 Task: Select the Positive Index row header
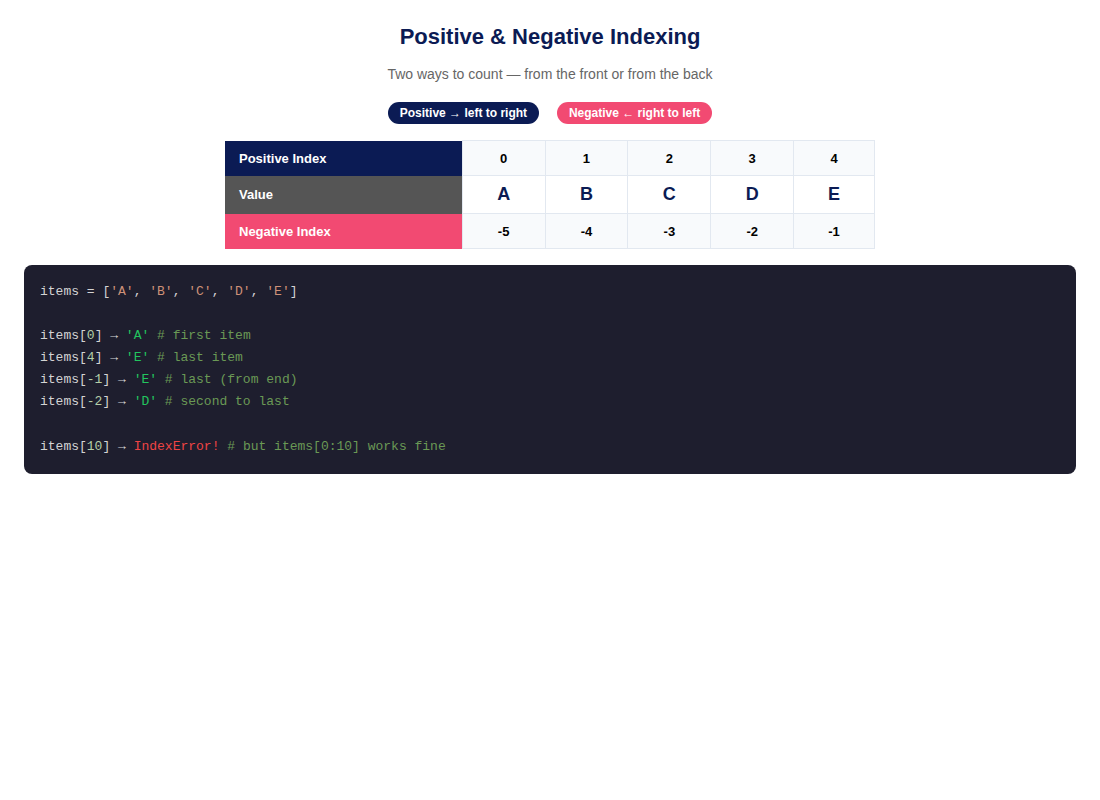343,159
